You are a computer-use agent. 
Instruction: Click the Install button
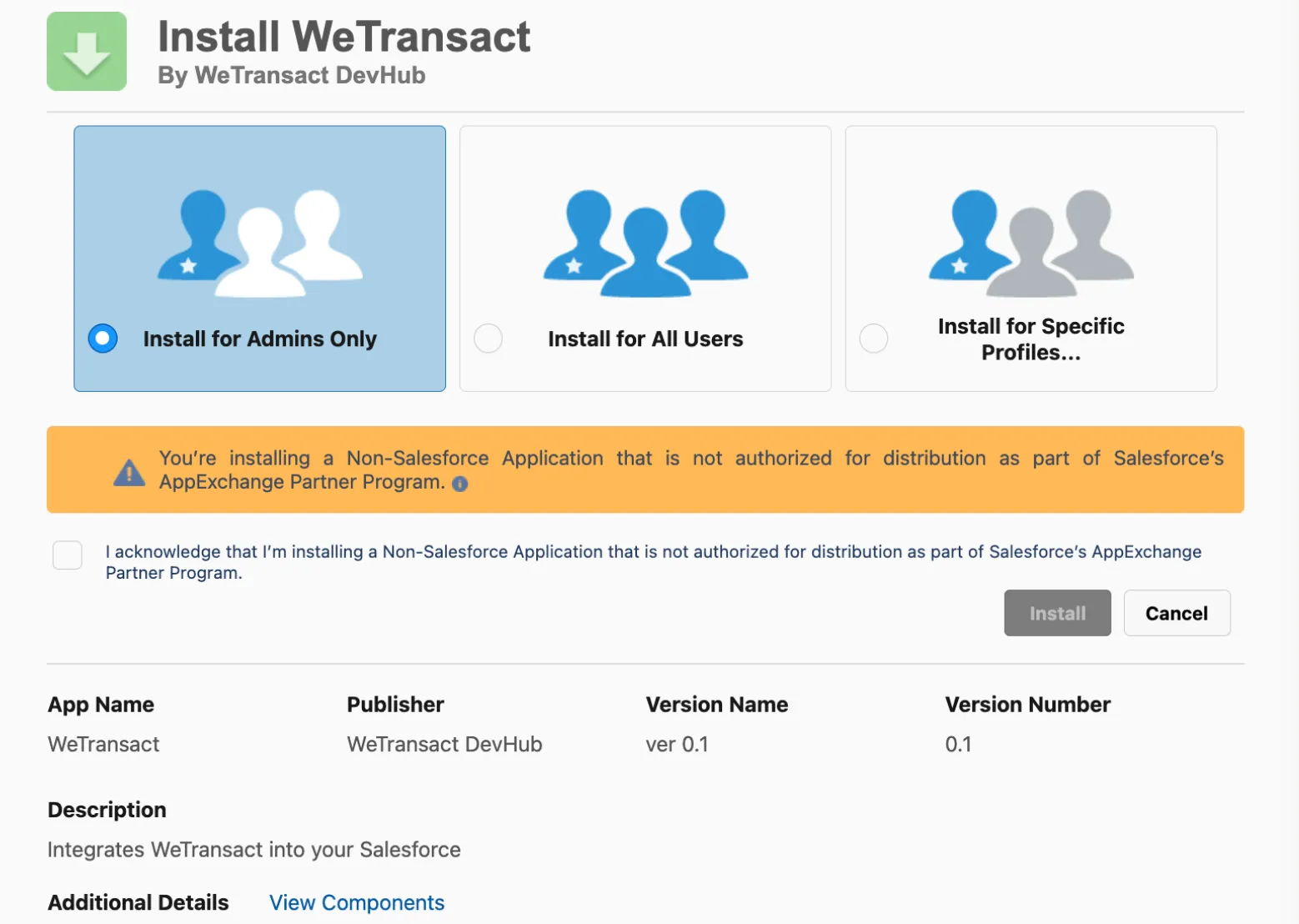tap(1057, 613)
